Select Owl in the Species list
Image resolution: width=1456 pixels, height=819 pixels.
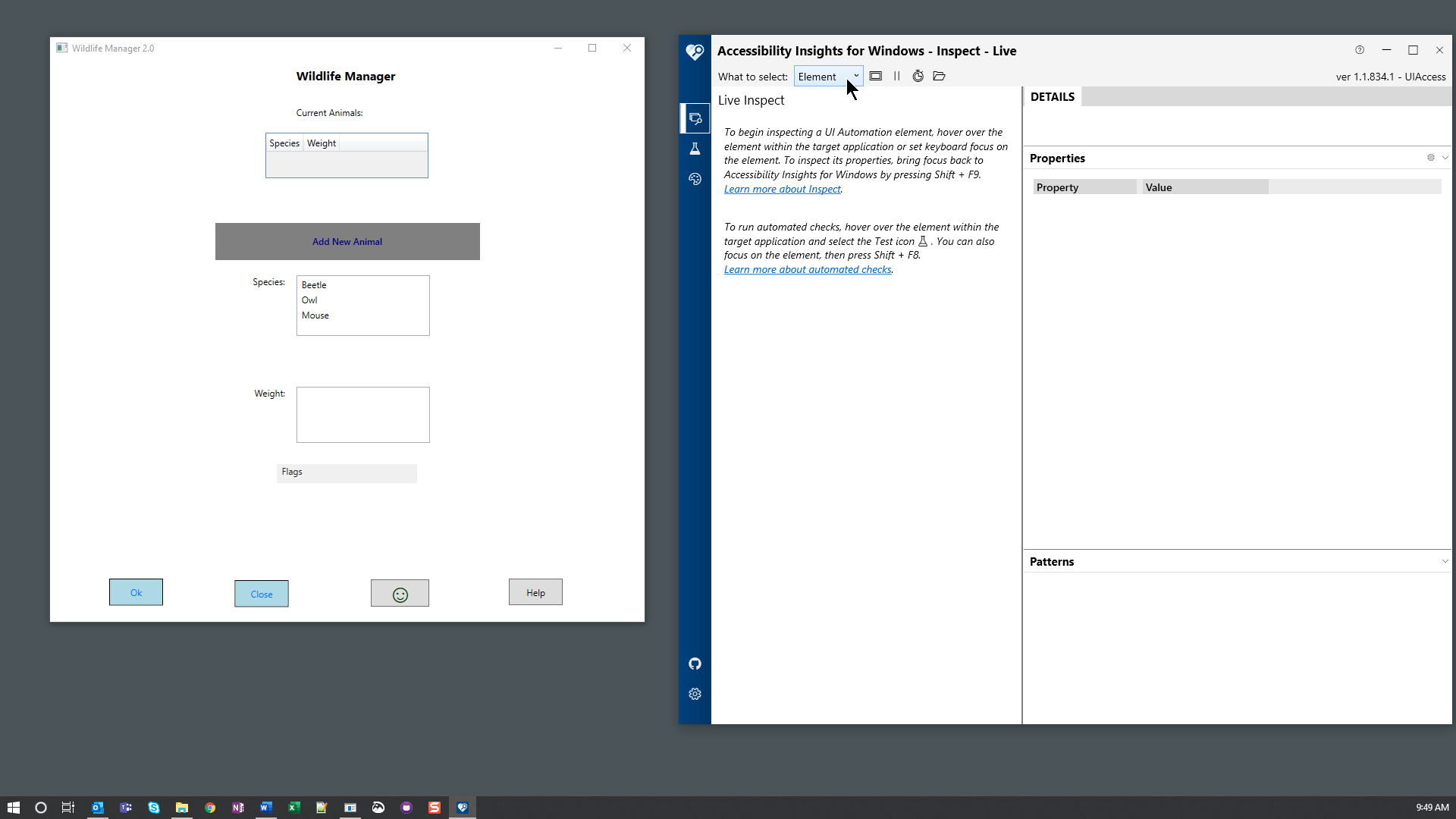(x=362, y=300)
